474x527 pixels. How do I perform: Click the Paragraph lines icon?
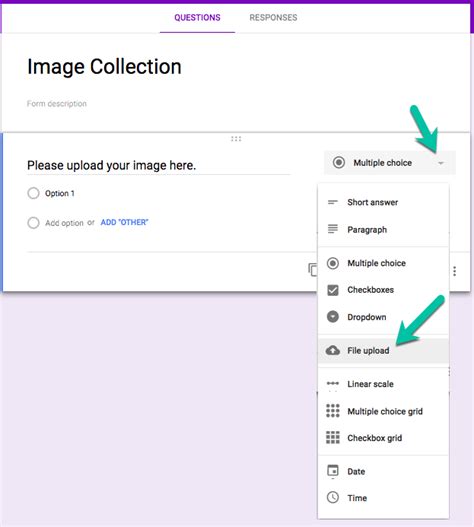point(333,229)
